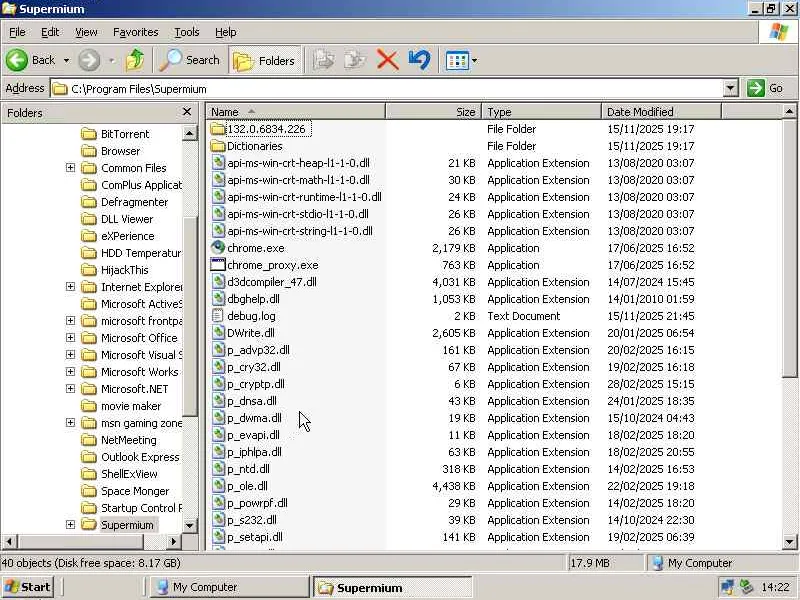
Task: Go up one folder level icon
Action: 135,60
